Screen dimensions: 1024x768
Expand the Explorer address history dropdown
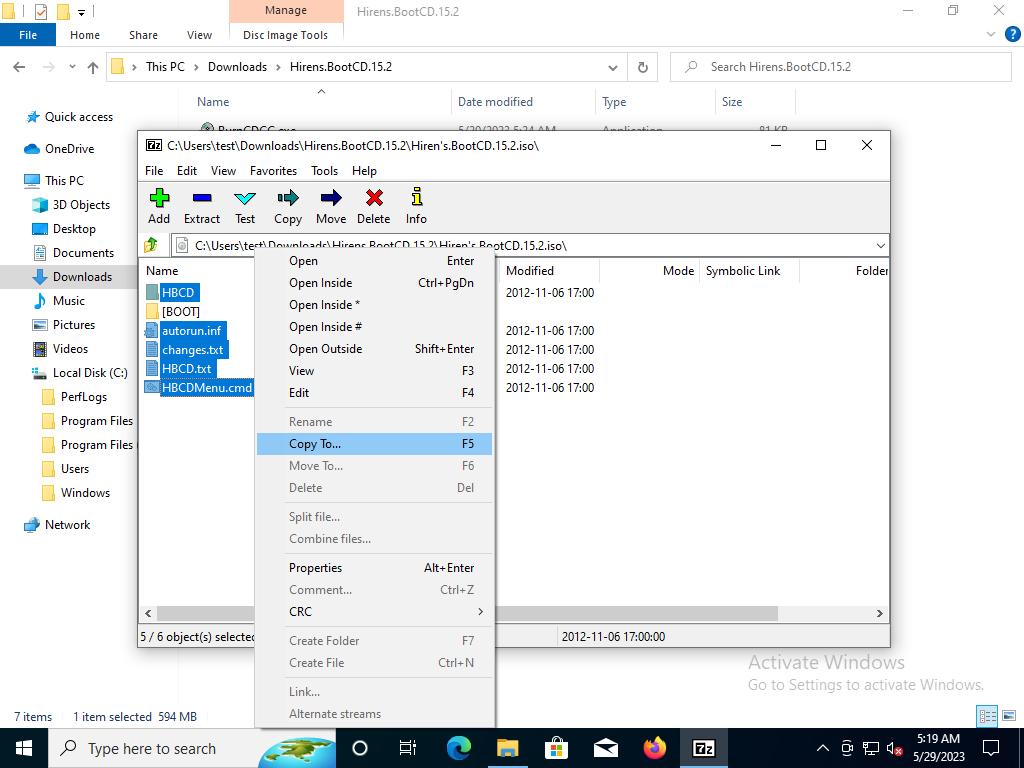[x=613, y=67]
